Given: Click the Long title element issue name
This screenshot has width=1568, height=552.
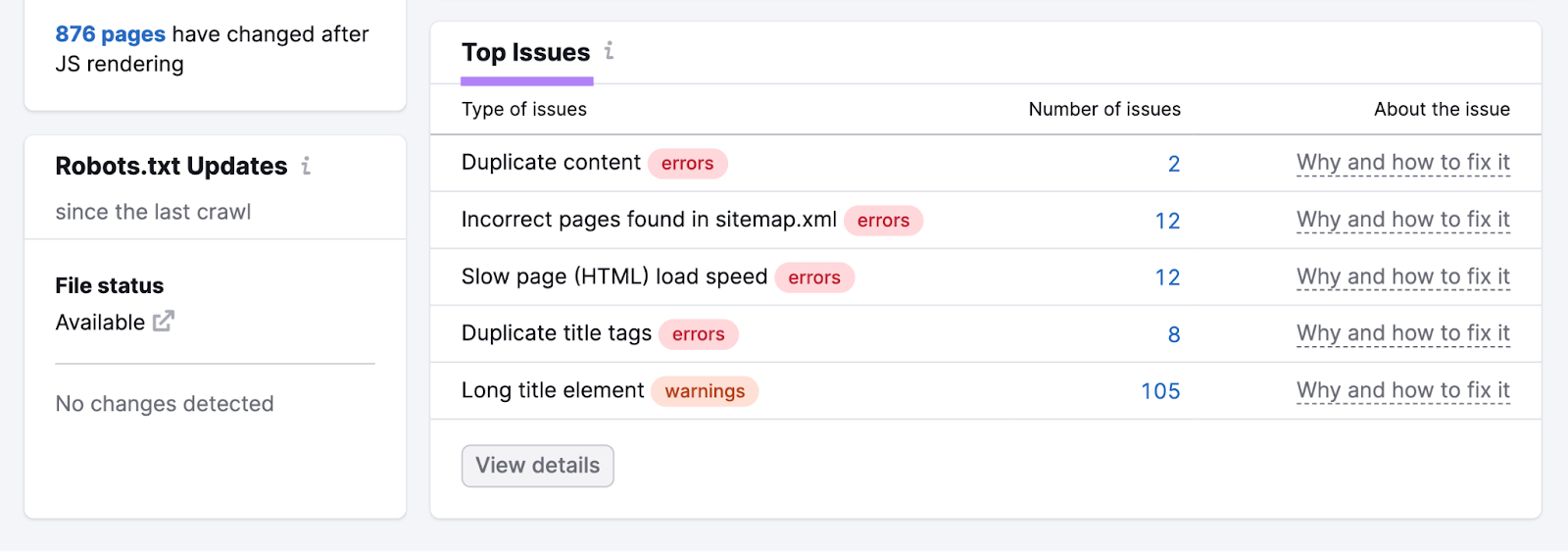Looking at the screenshot, I should (x=553, y=390).
